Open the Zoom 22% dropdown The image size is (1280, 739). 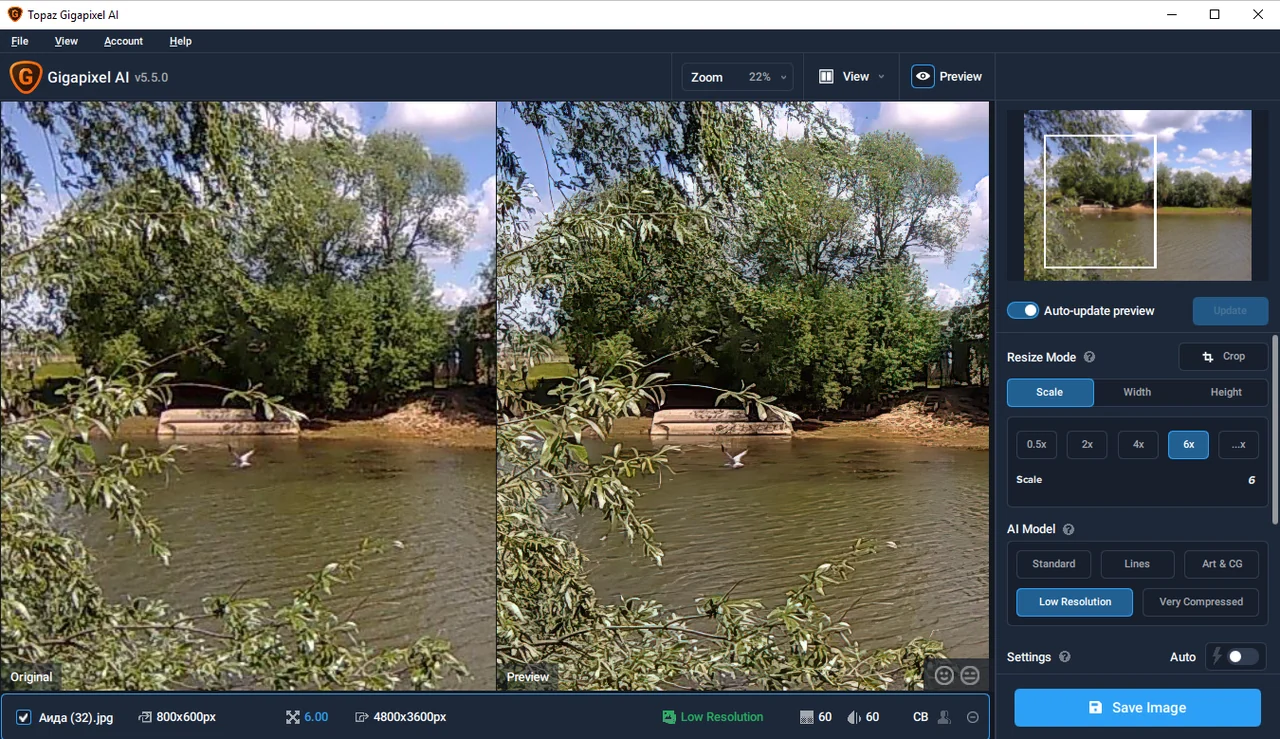(738, 77)
